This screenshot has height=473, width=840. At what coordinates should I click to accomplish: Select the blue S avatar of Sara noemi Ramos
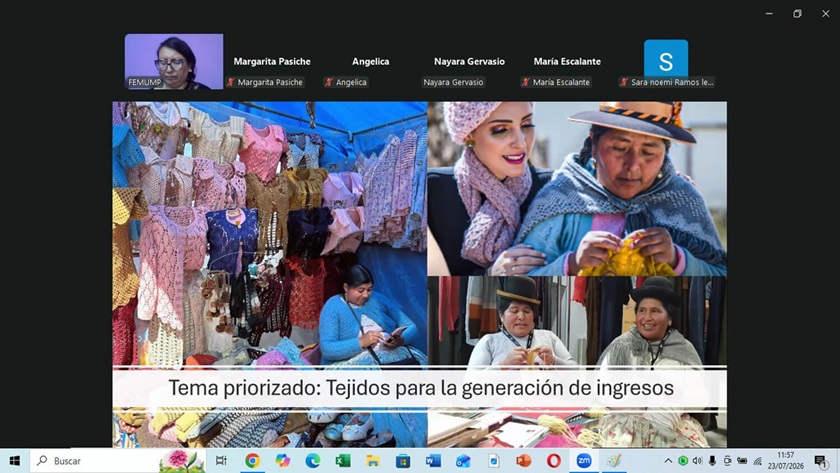(x=666, y=58)
